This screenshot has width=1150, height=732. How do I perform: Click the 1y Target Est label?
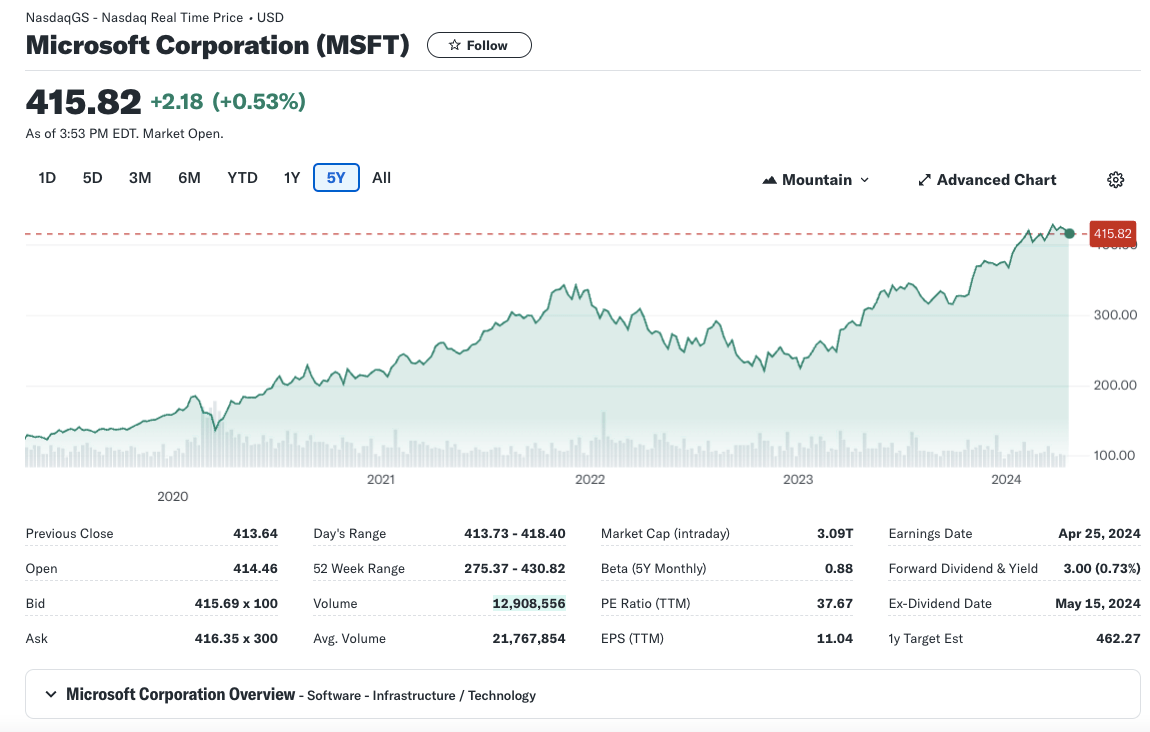pos(926,639)
